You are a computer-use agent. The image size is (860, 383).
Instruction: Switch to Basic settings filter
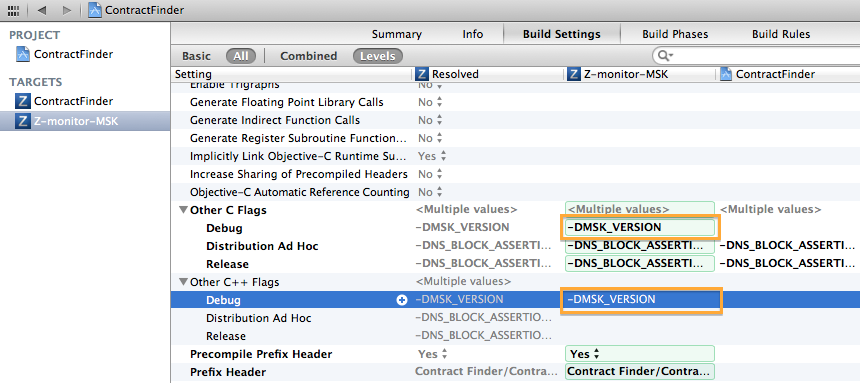pyautogui.click(x=196, y=56)
